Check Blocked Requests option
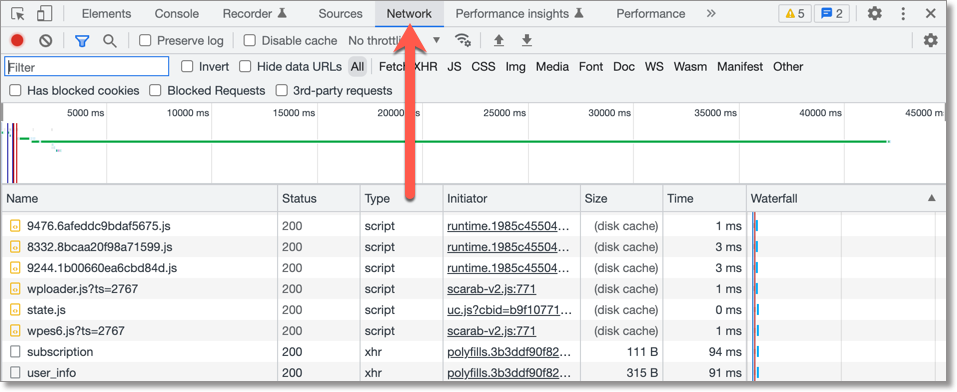Image resolution: width=957 pixels, height=392 pixels. point(156,91)
